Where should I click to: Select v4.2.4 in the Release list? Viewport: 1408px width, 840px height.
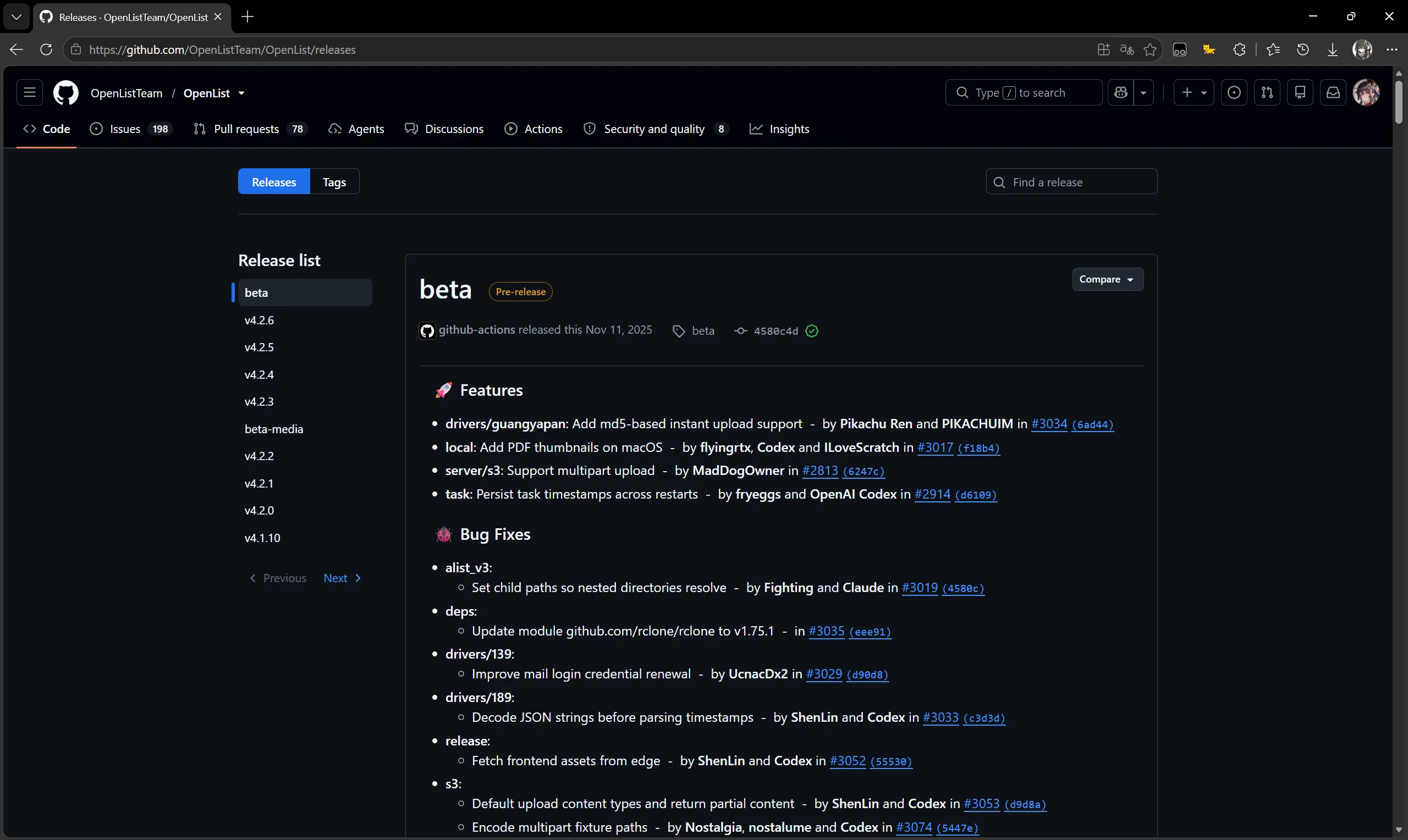coord(305,374)
